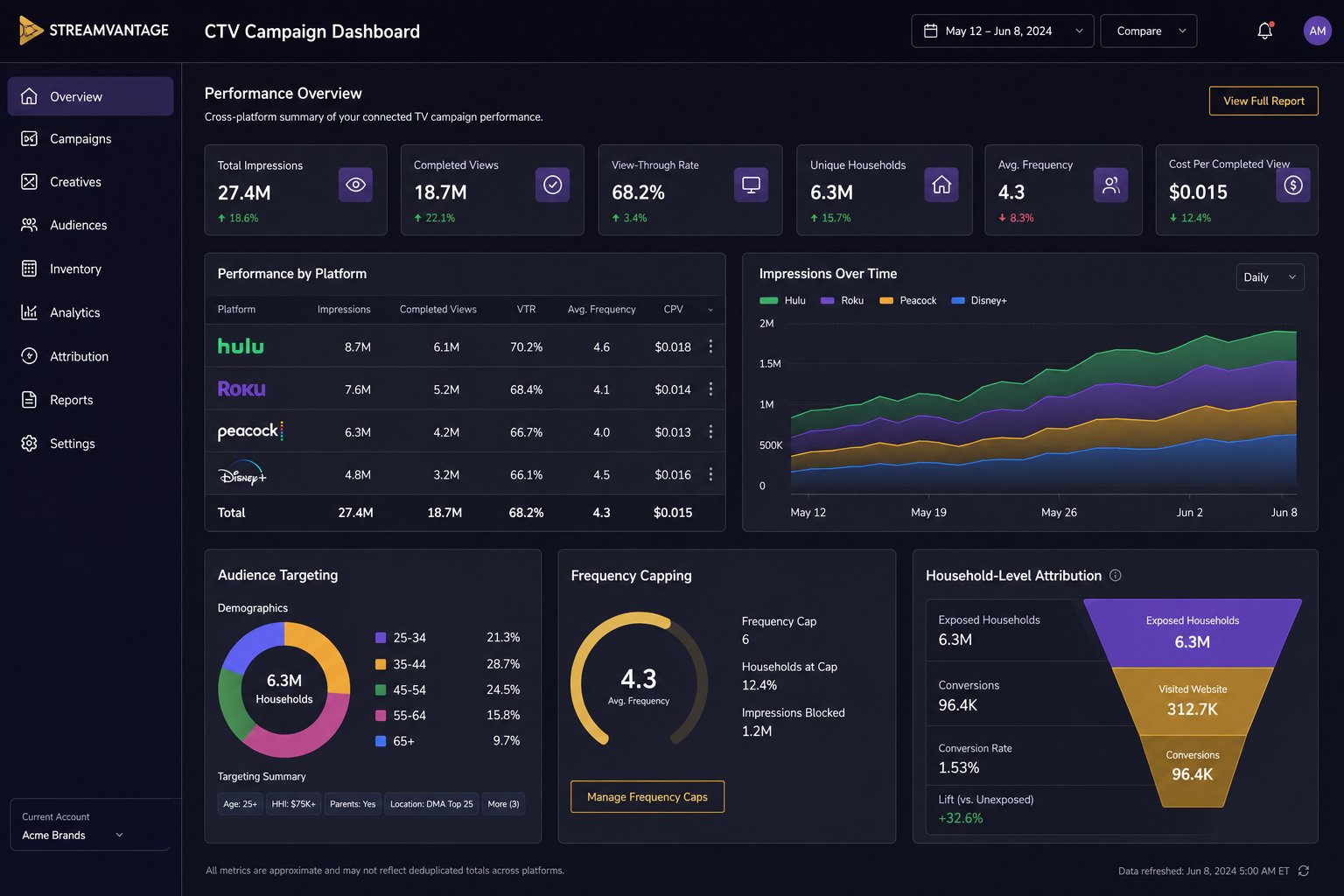Click Manage Frequency Caps button
The height and width of the screenshot is (896, 1344).
pyautogui.click(x=647, y=796)
